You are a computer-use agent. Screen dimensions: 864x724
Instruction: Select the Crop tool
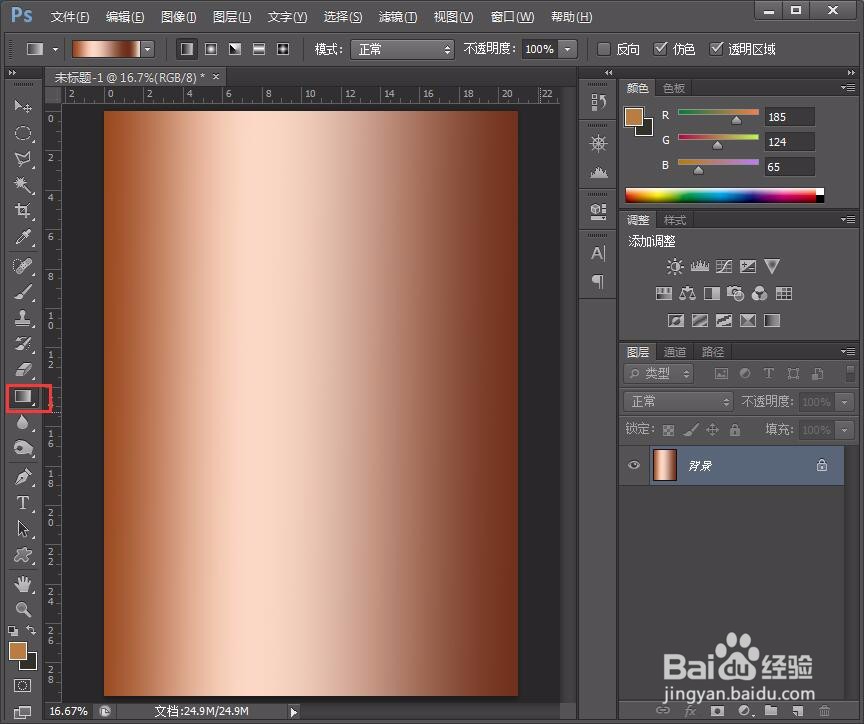click(23, 211)
